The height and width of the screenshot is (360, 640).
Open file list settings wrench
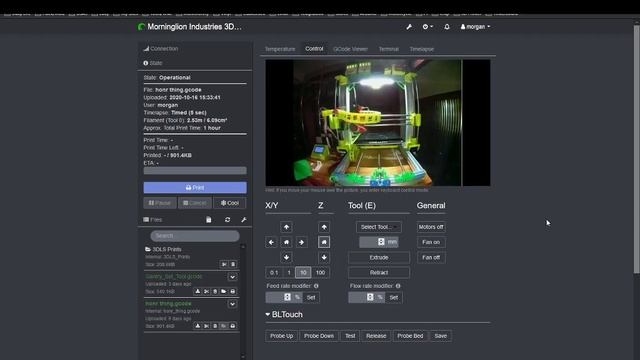click(244, 220)
